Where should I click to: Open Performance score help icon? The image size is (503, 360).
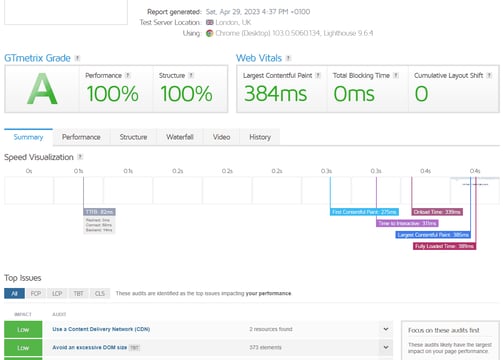(x=127, y=75)
